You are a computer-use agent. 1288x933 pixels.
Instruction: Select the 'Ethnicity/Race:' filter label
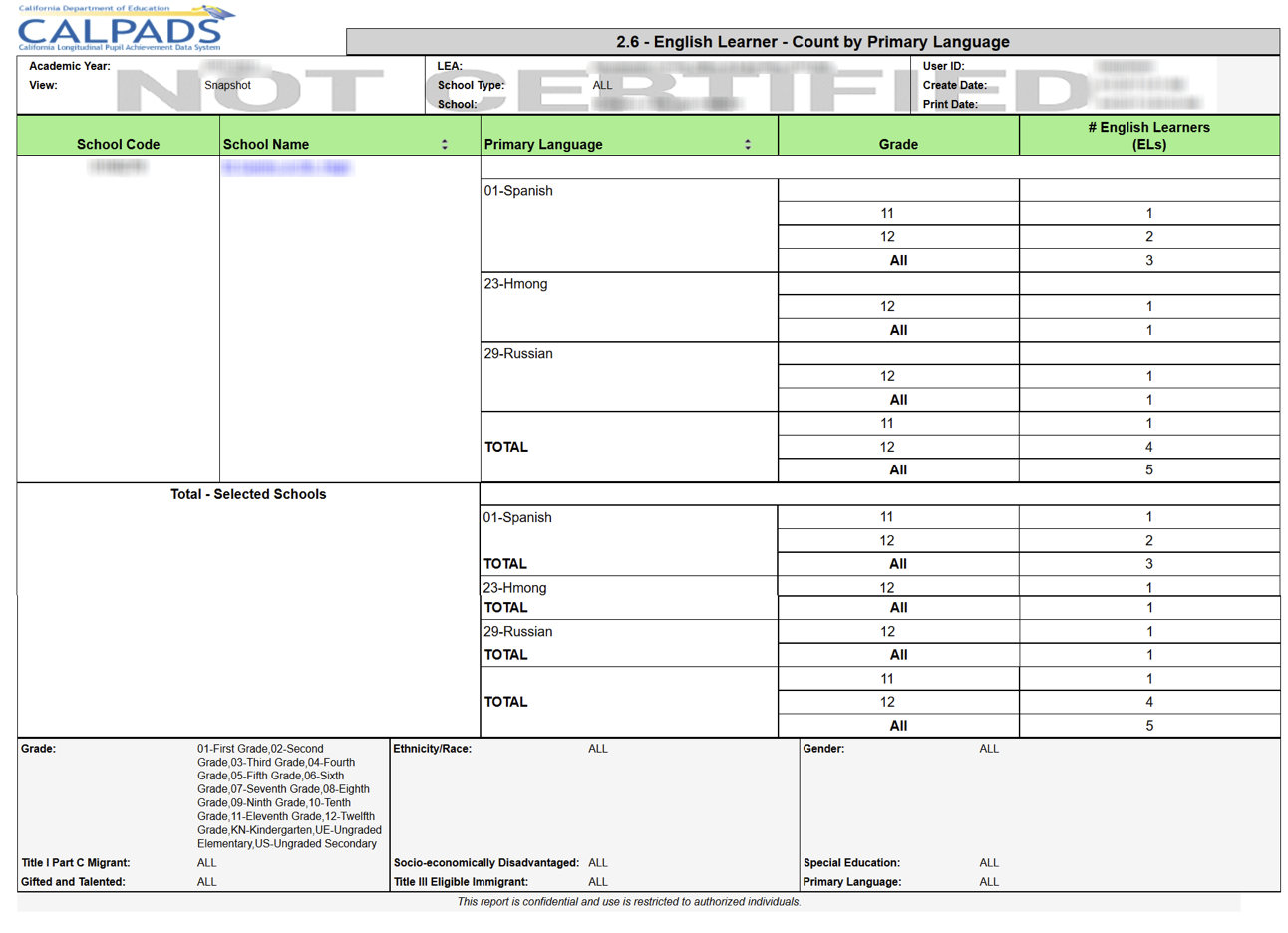click(x=433, y=749)
